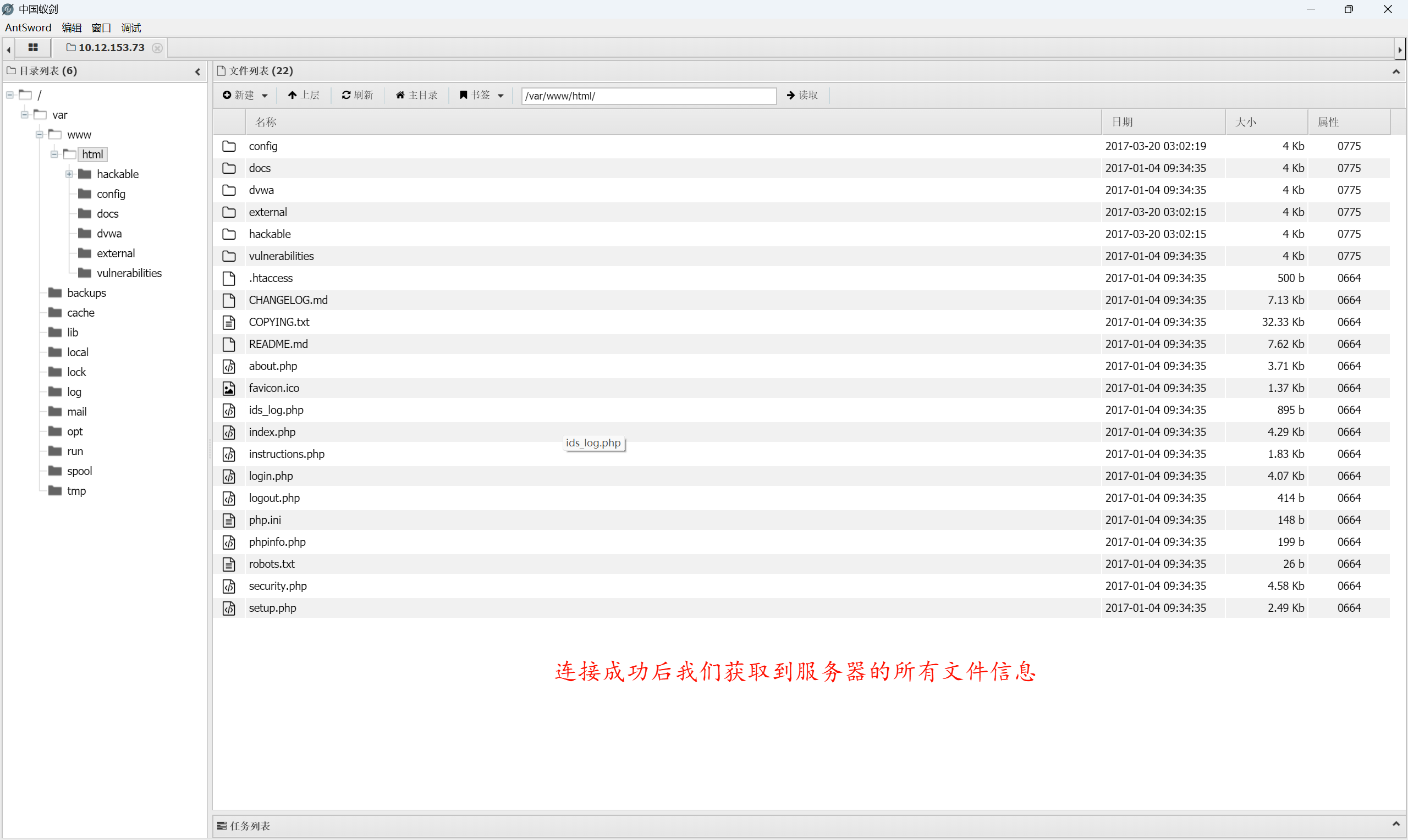Viewport: 1408px width, 840px height.
Task: Close the 10.12.153.73 tab
Action: tap(157, 48)
